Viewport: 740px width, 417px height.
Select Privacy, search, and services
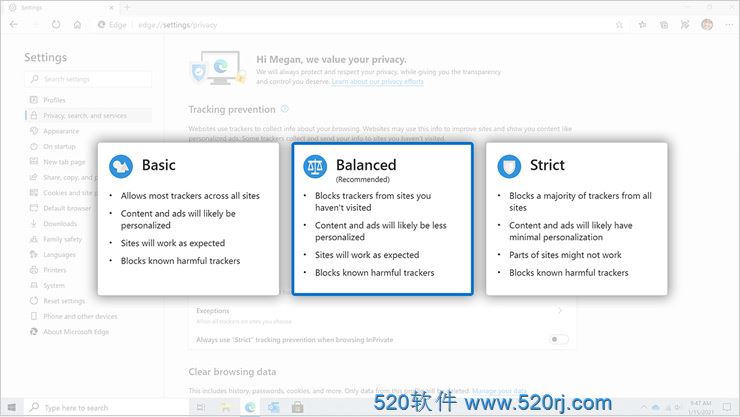[89, 116]
